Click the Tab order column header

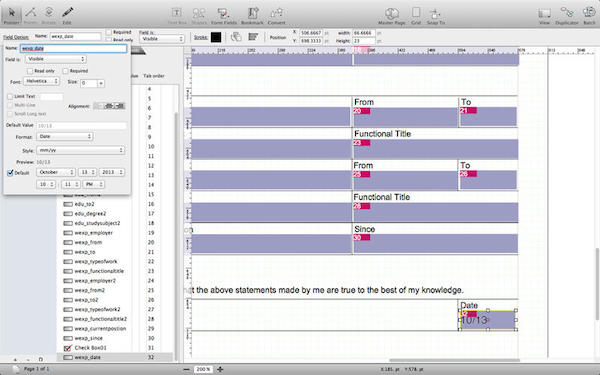pos(154,76)
